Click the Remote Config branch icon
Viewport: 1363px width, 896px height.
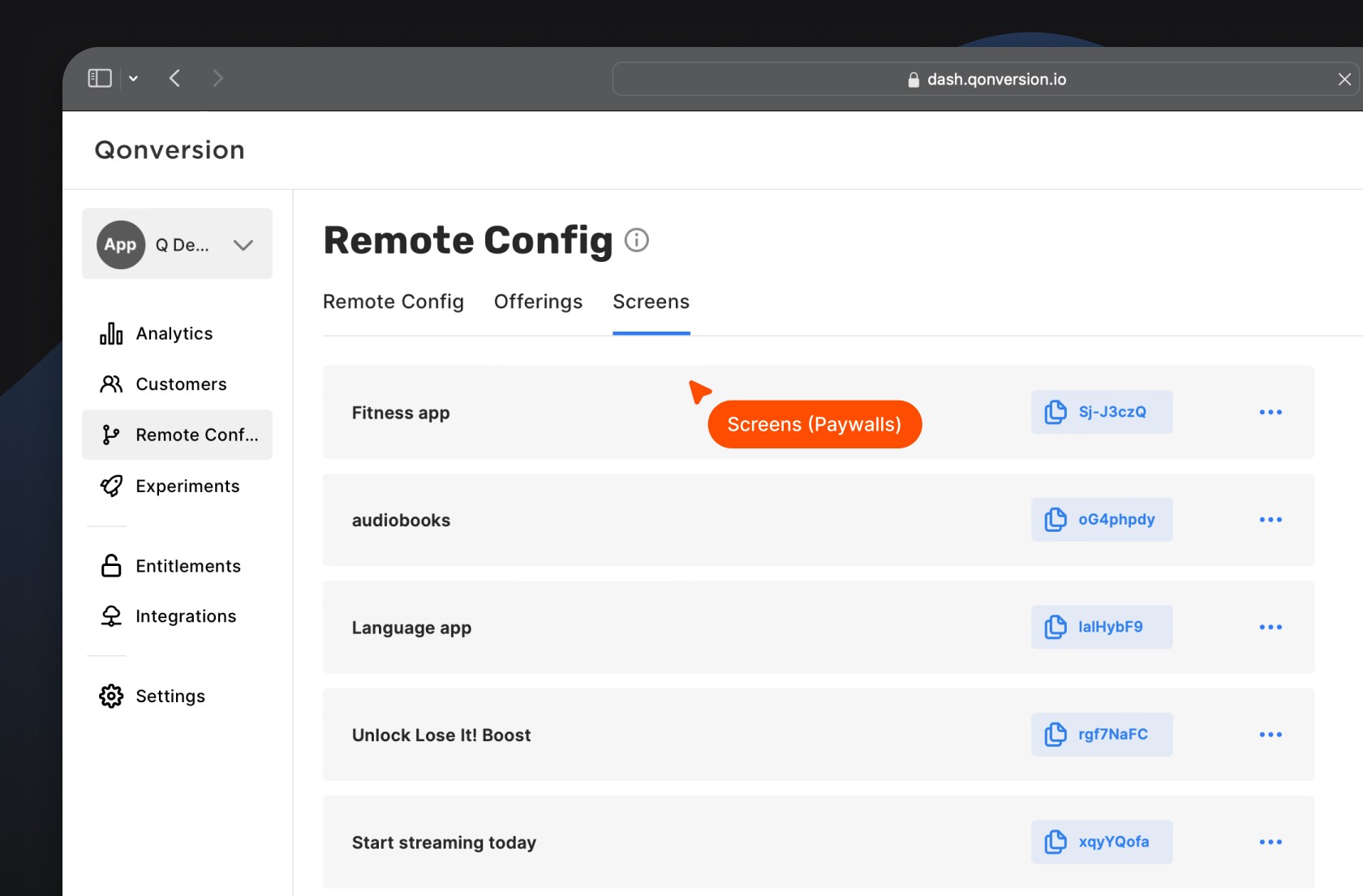110,435
